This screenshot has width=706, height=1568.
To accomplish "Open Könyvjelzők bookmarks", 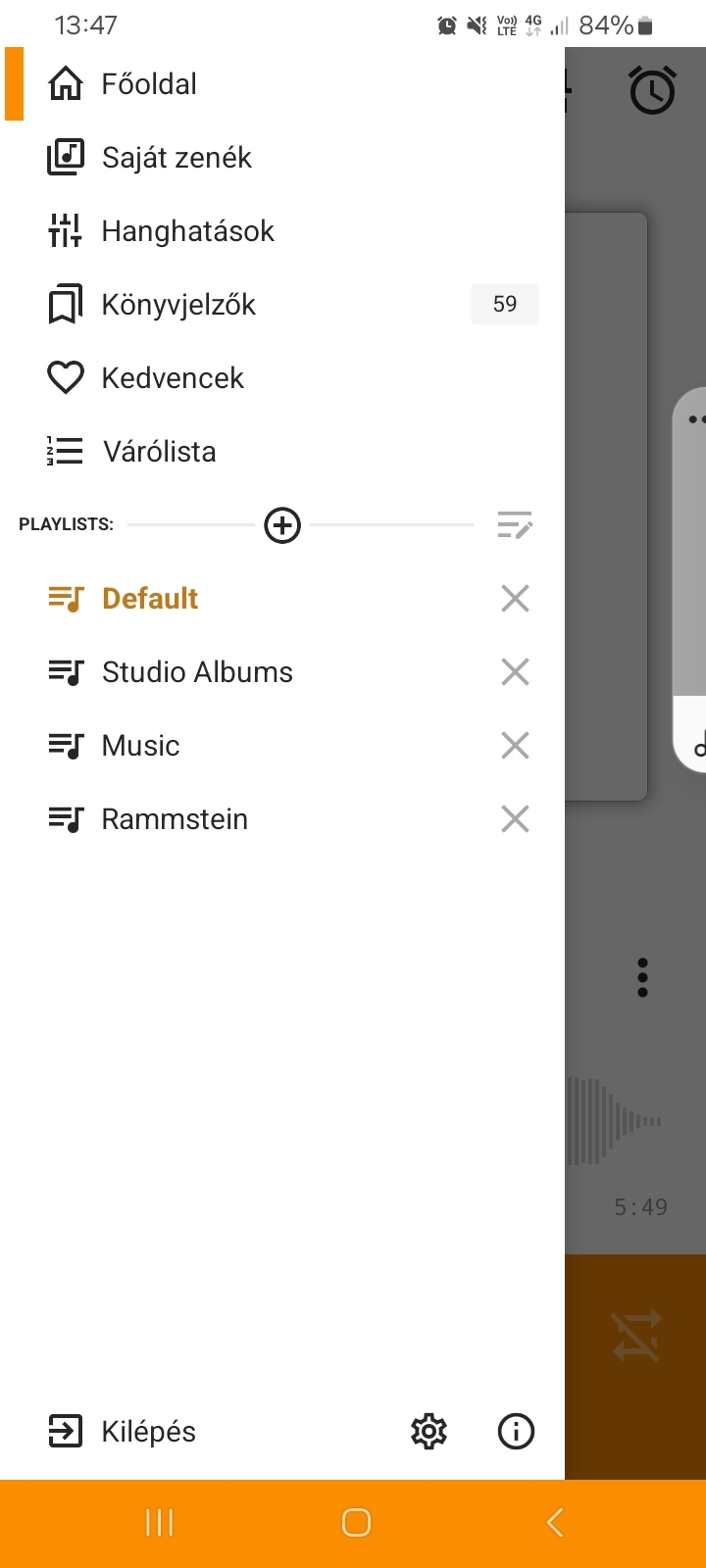I will click(178, 305).
